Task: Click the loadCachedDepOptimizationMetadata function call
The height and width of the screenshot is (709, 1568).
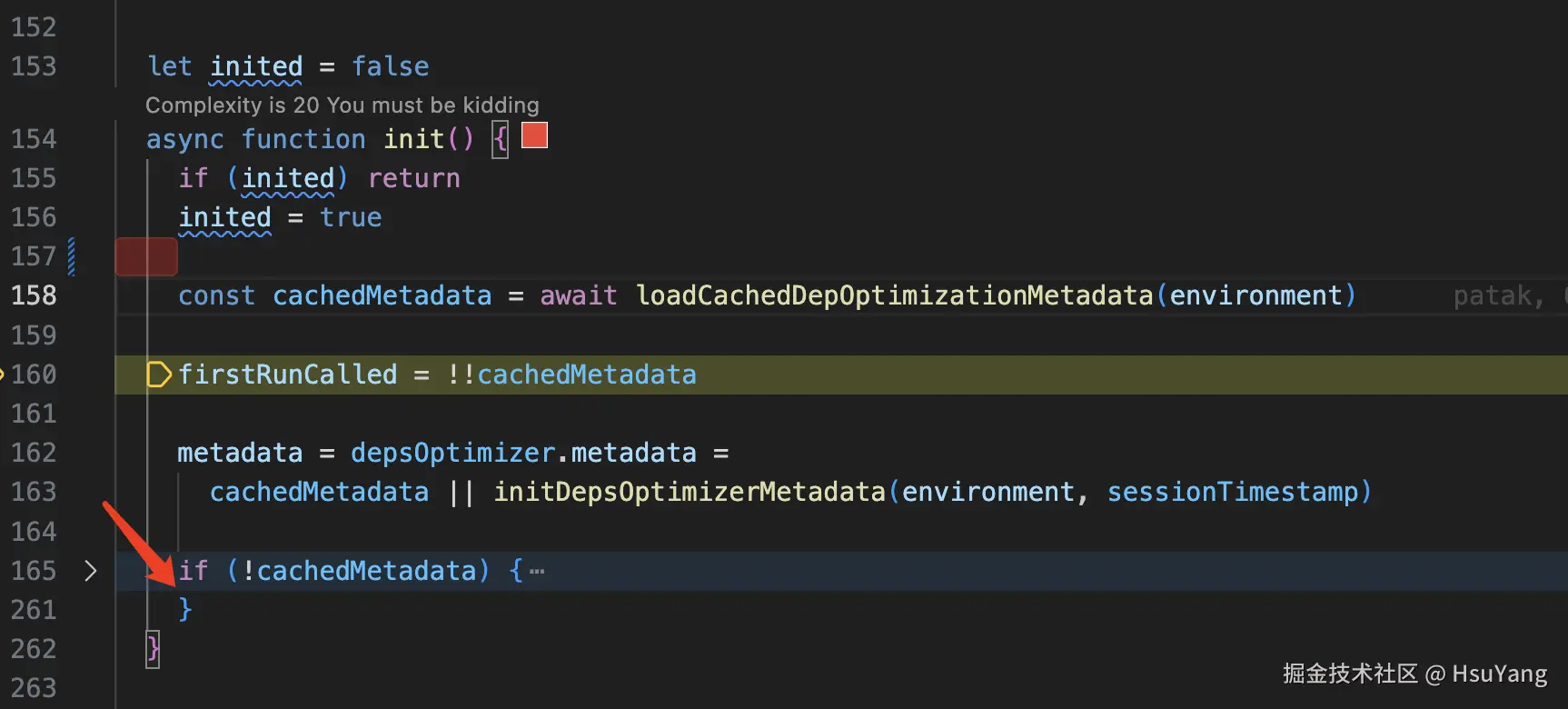Action: [x=894, y=295]
